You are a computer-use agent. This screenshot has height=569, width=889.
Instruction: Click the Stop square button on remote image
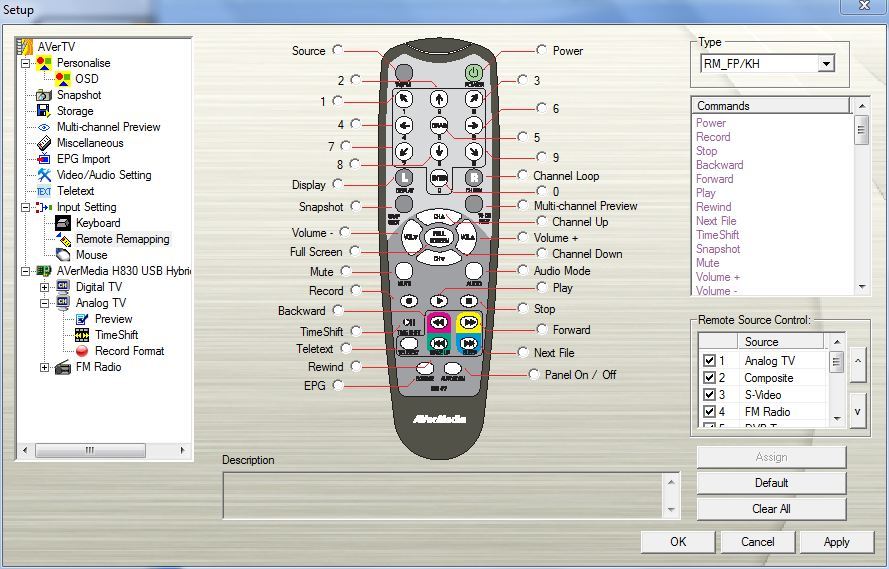[468, 301]
